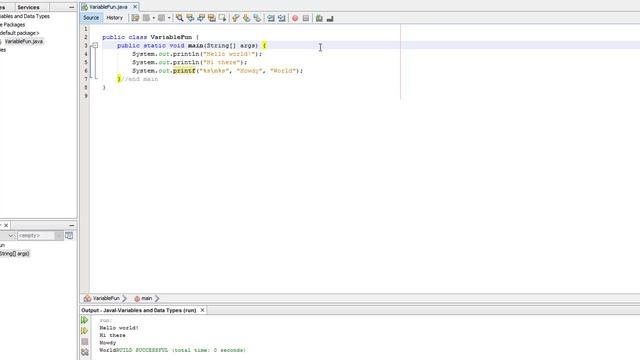Close the Output run tab
The image size is (640, 360).
202,310
